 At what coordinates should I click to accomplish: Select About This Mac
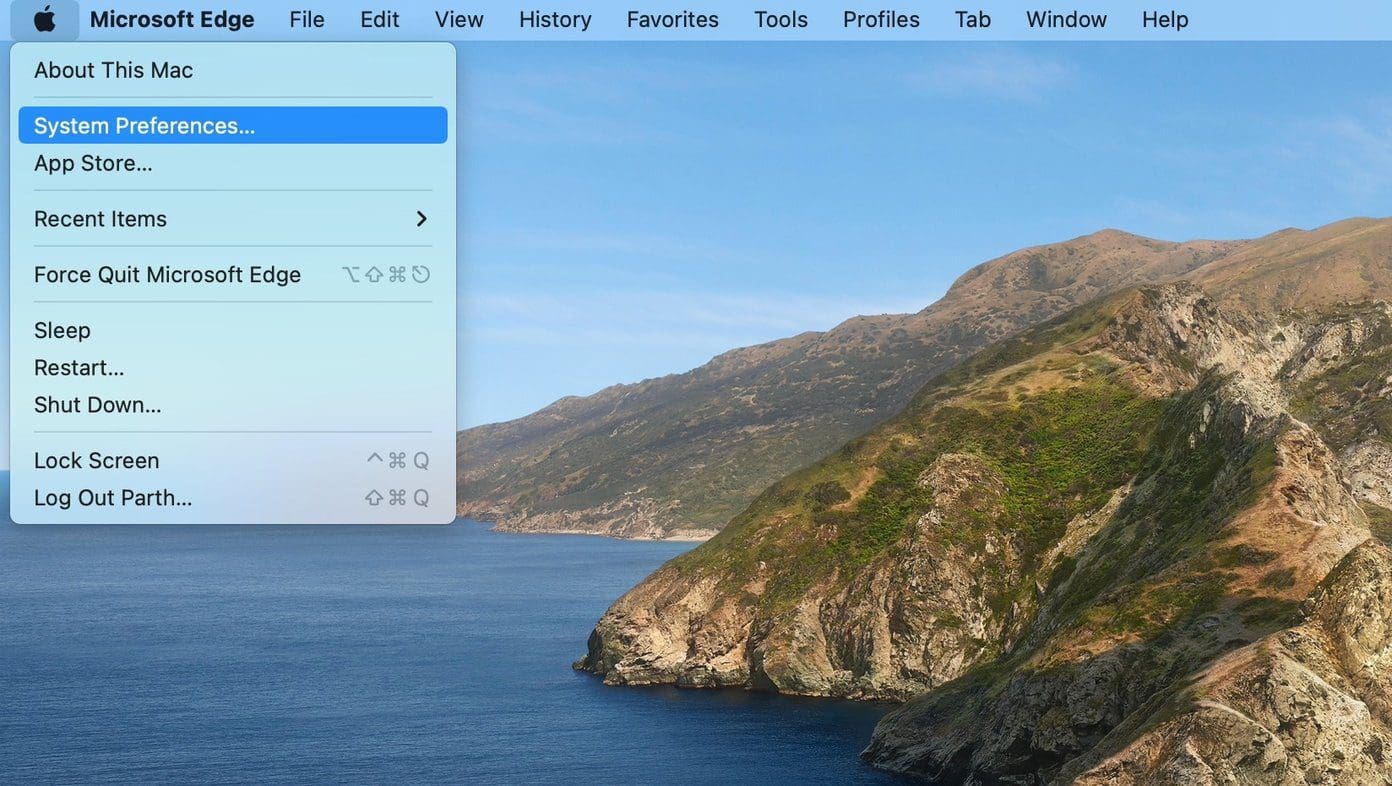(233, 70)
